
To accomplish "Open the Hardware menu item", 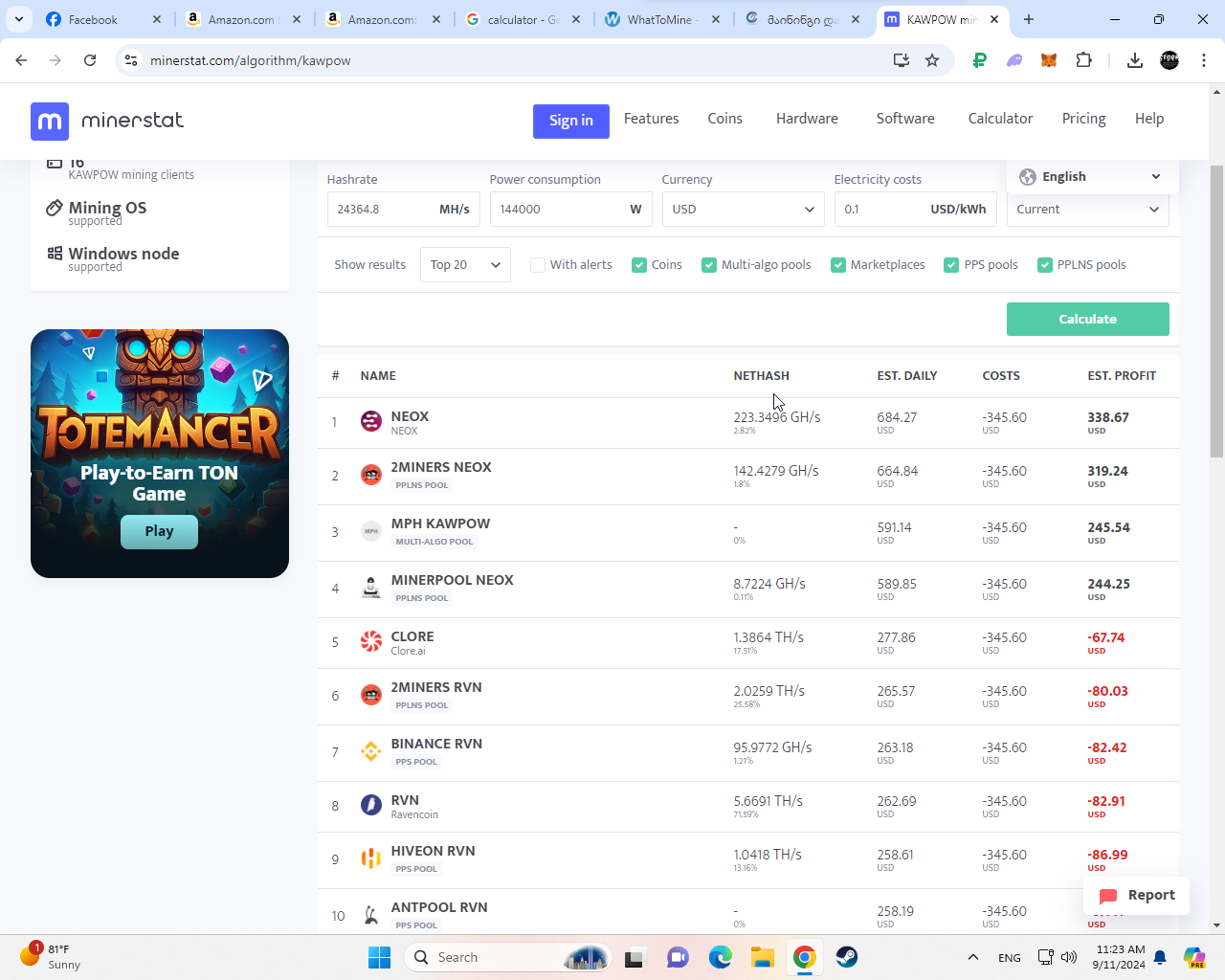I will [x=807, y=119].
